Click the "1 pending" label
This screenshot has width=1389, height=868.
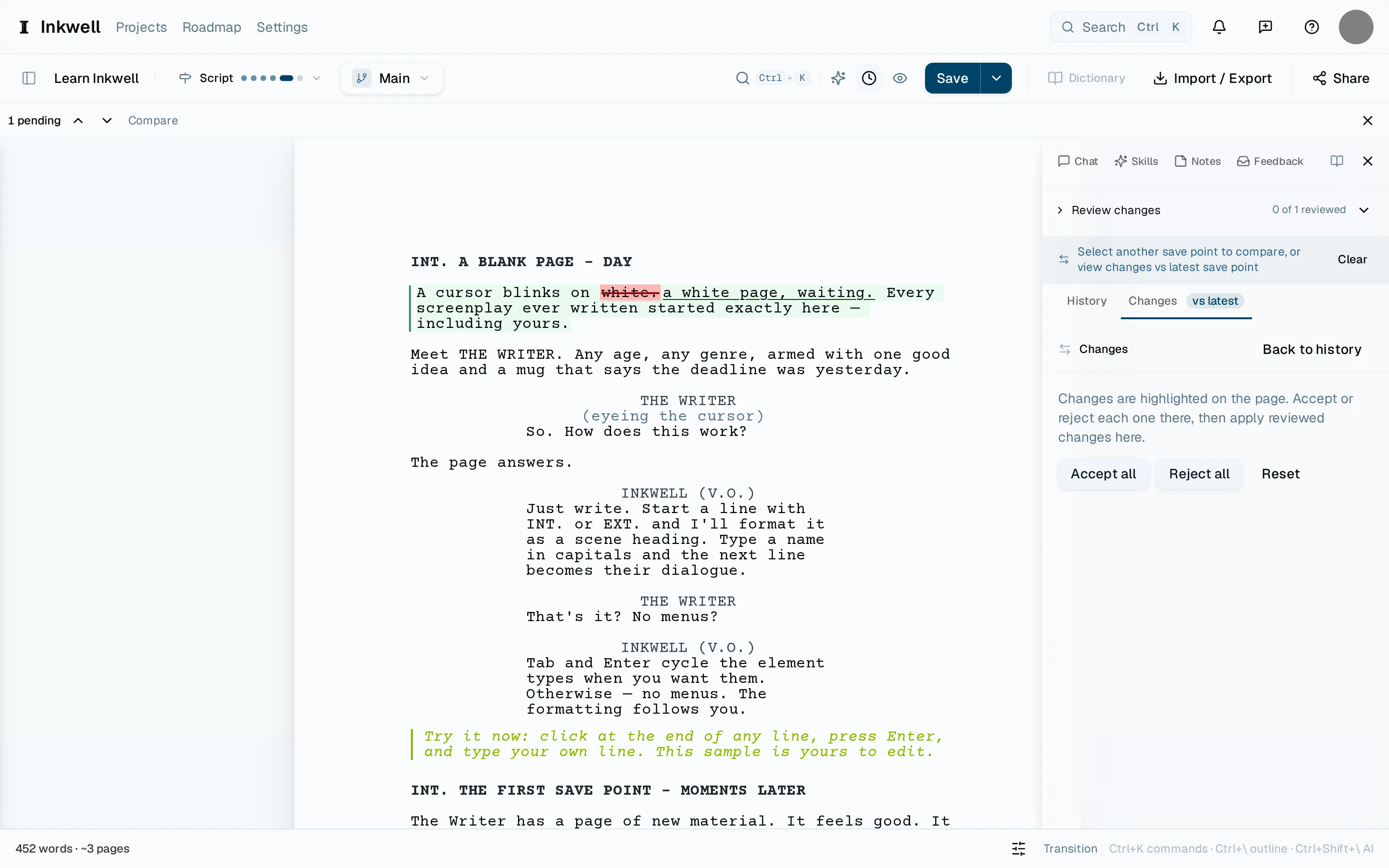point(34,121)
